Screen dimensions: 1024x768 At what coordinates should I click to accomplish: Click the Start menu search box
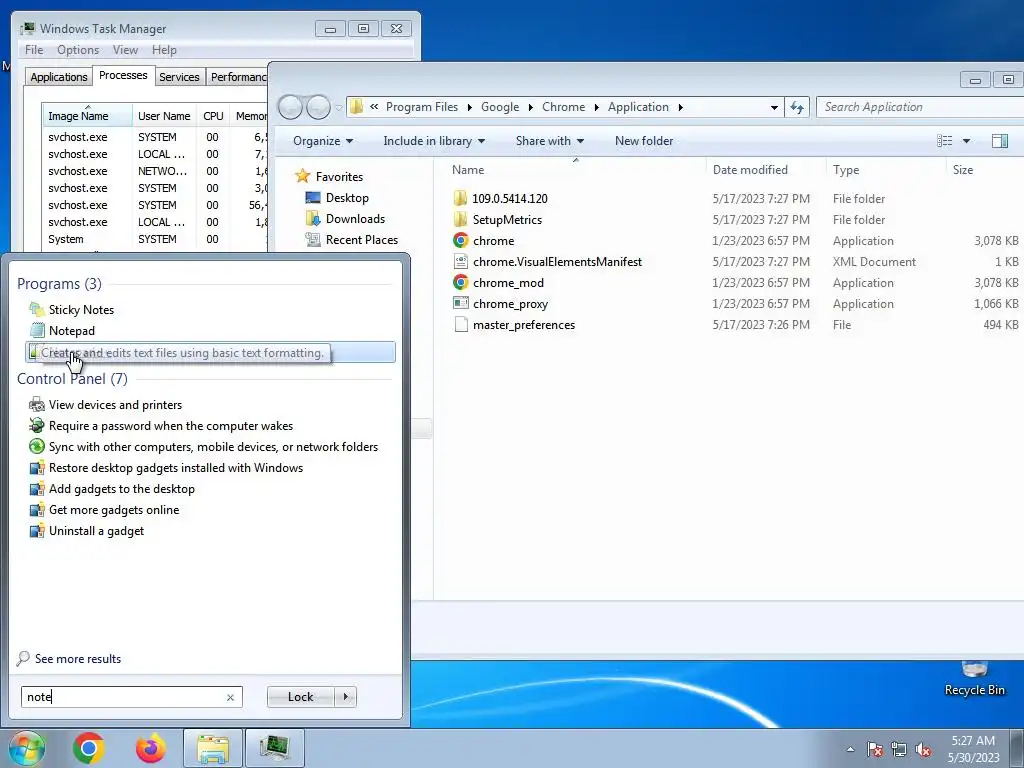(131, 697)
